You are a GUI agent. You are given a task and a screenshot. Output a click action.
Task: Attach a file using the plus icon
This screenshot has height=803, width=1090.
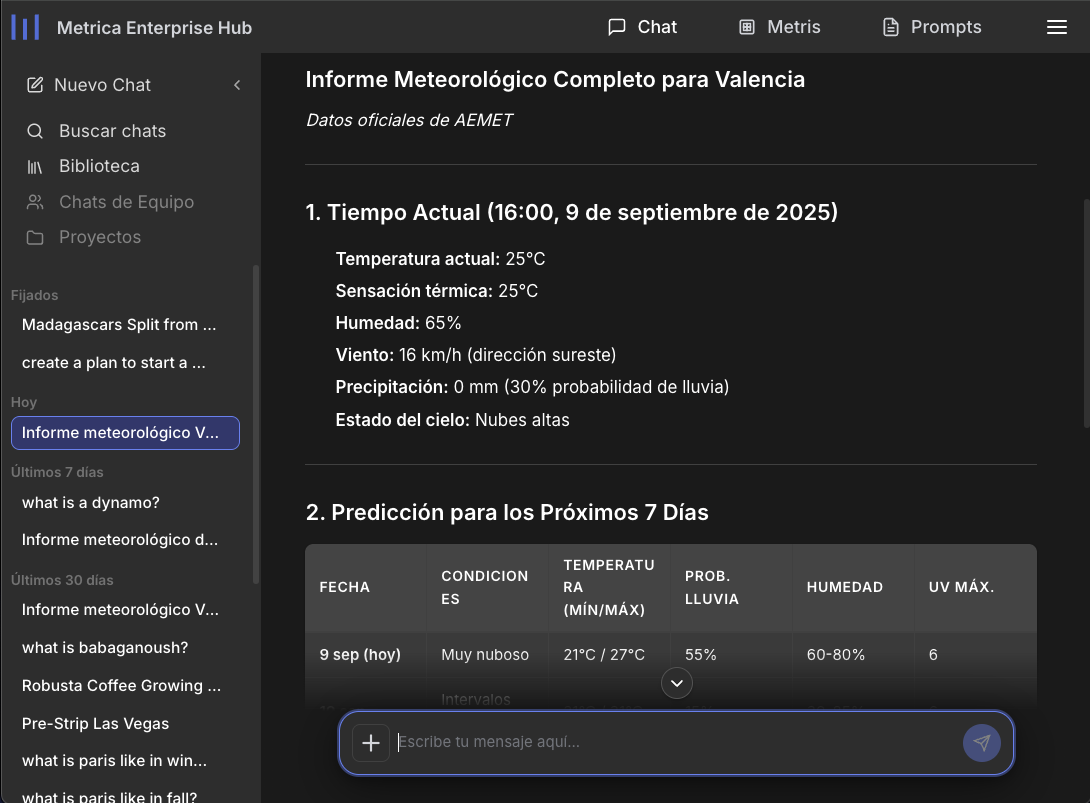[x=371, y=742]
